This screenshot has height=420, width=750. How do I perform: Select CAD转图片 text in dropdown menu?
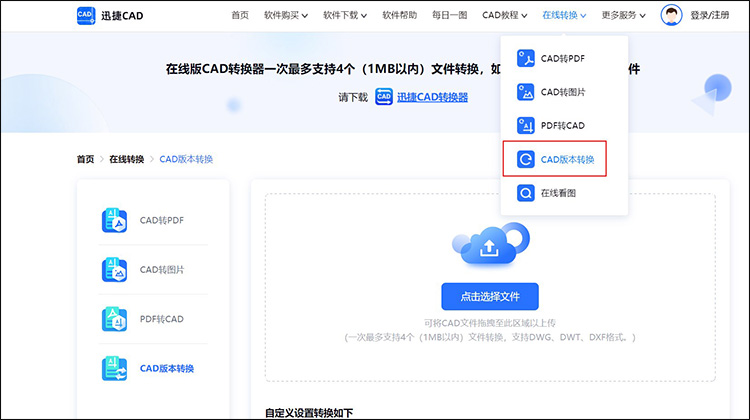click(563, 92)
